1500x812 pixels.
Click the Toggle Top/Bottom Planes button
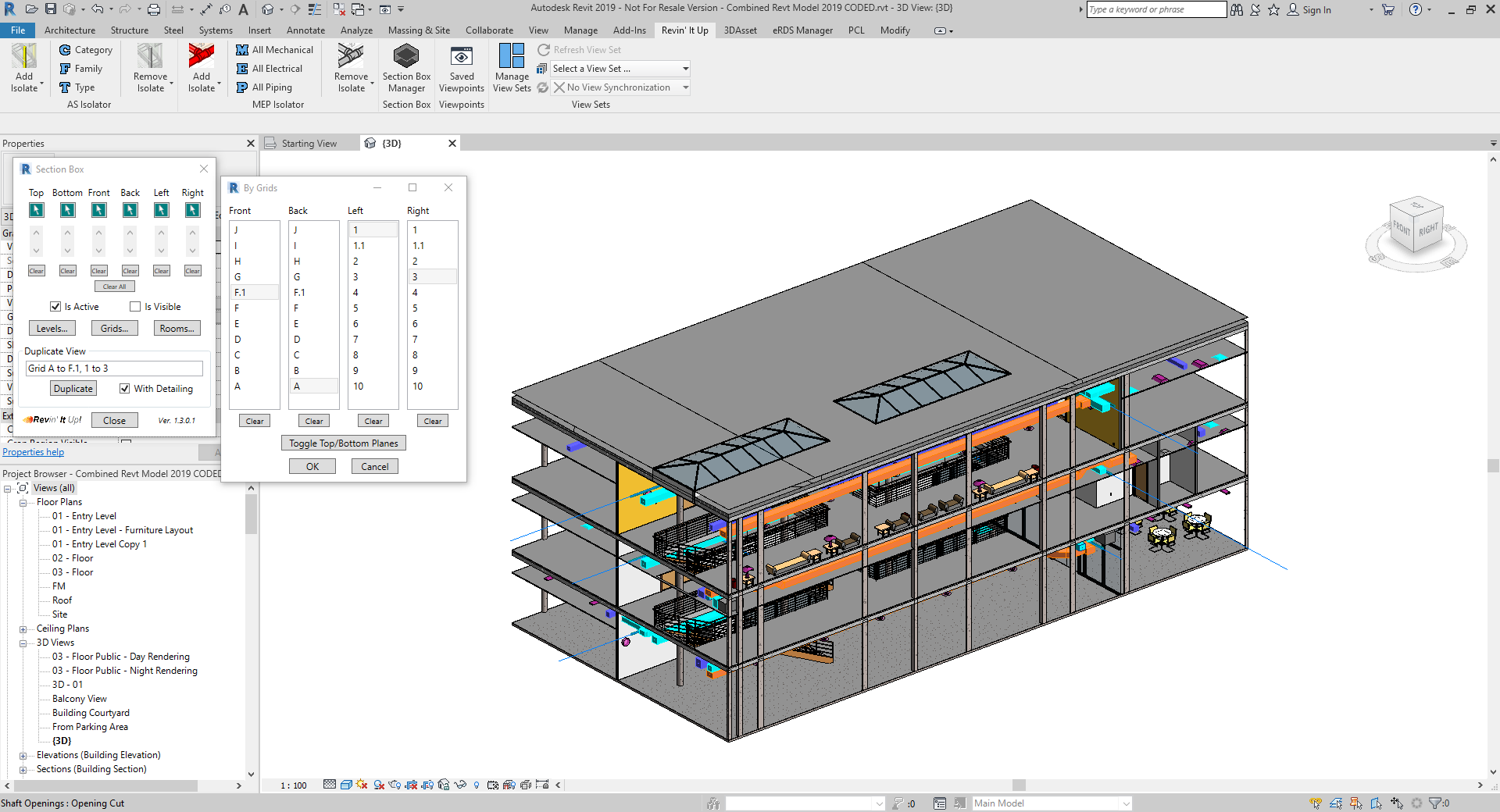343,443
